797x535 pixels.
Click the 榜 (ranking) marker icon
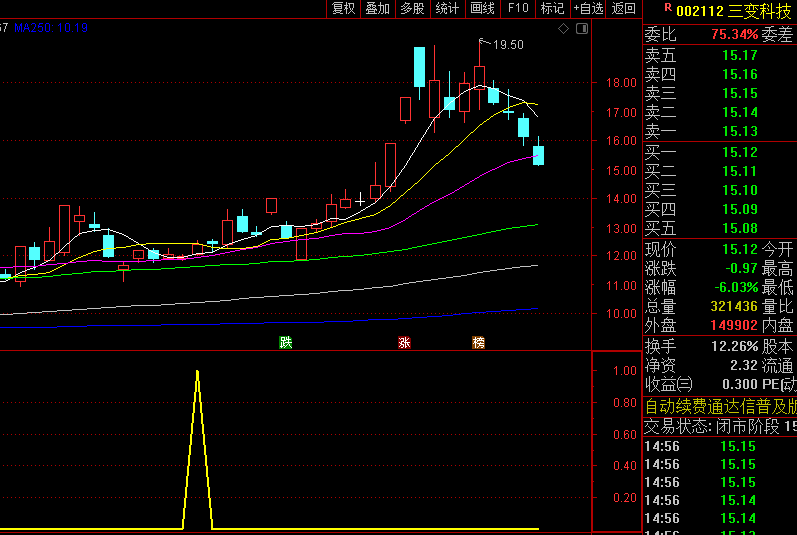coord(478,343)
